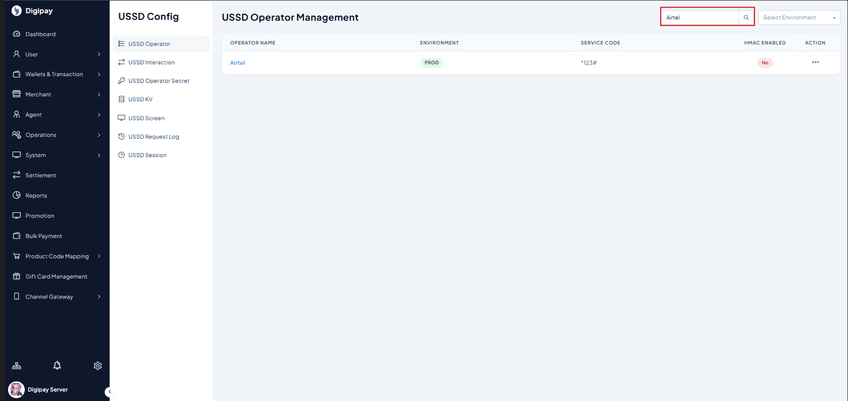Click the Environment column header
848x401 pixels.
pos(439,43)
